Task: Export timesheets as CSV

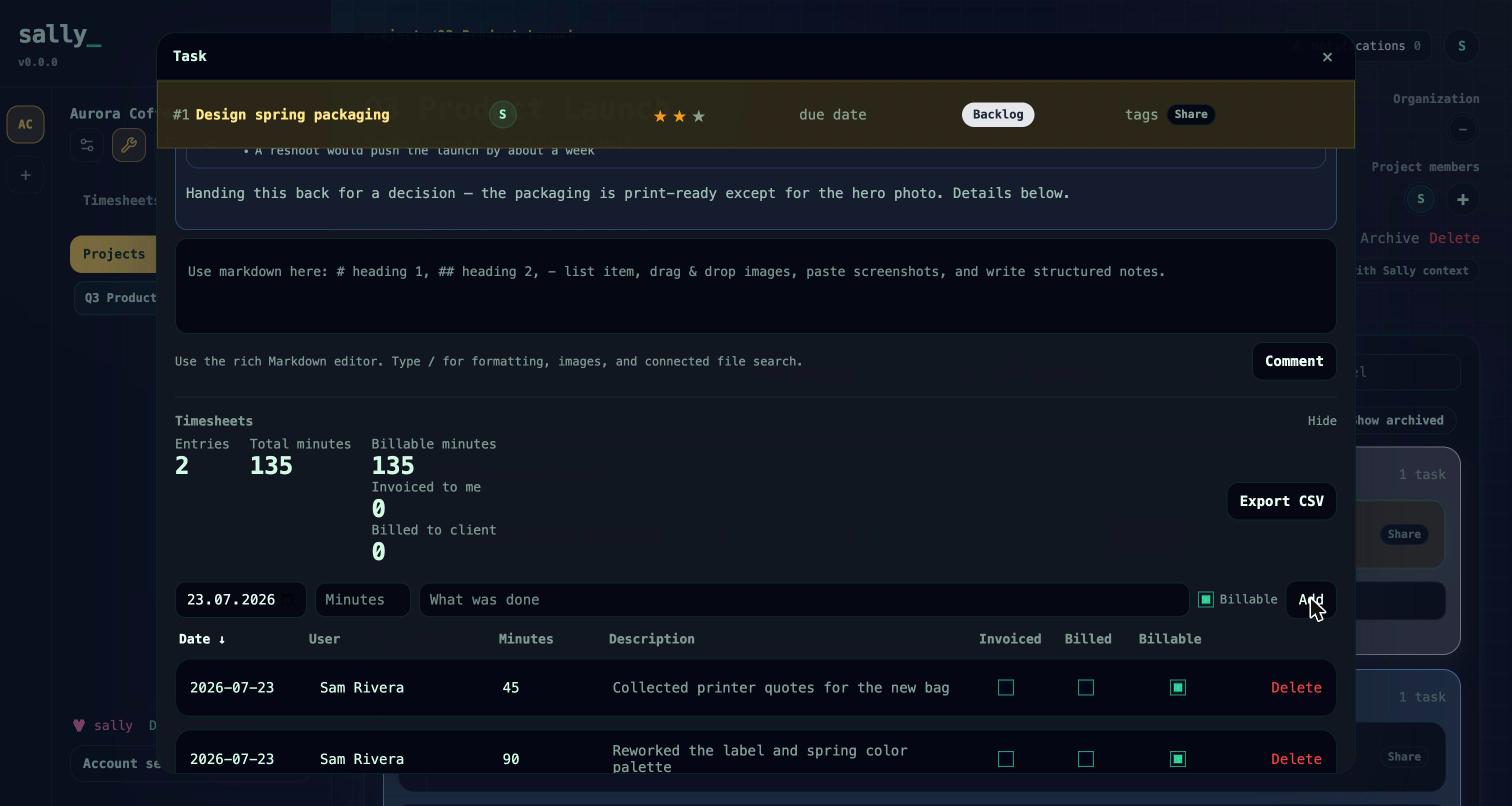Action: [x=1281, y=502]
